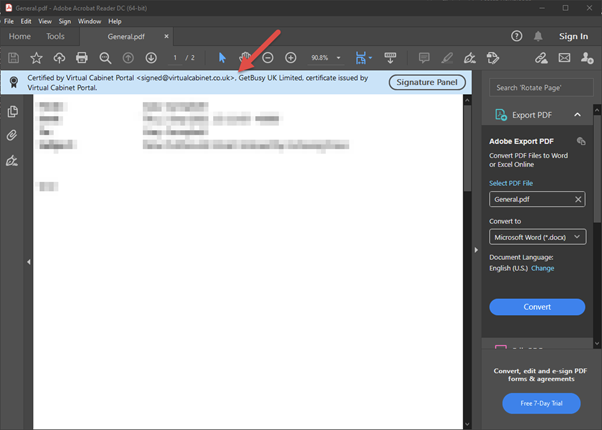Collapse the Export PDF section chevron
602x430 pixels.
click(577, 115)
